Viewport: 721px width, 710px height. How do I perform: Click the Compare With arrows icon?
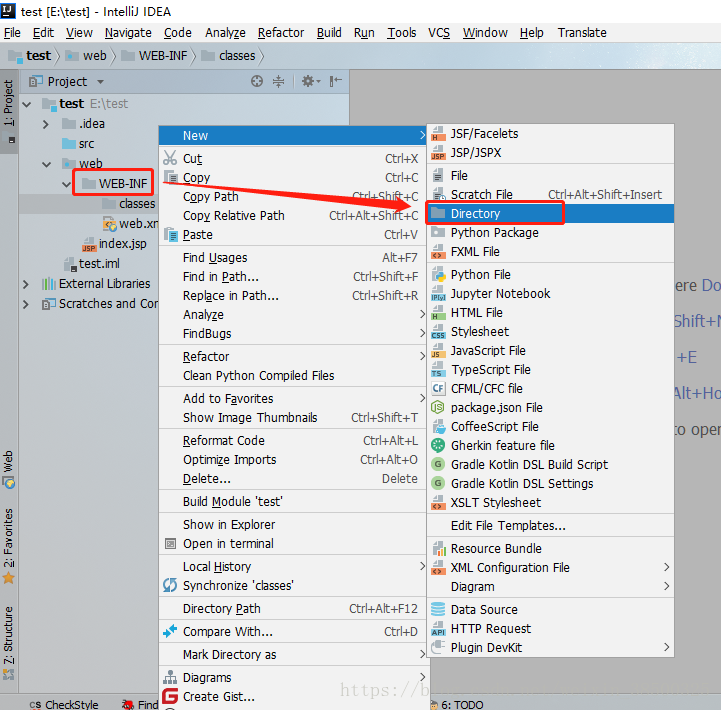pyautogui.click(x=170, y=631)
